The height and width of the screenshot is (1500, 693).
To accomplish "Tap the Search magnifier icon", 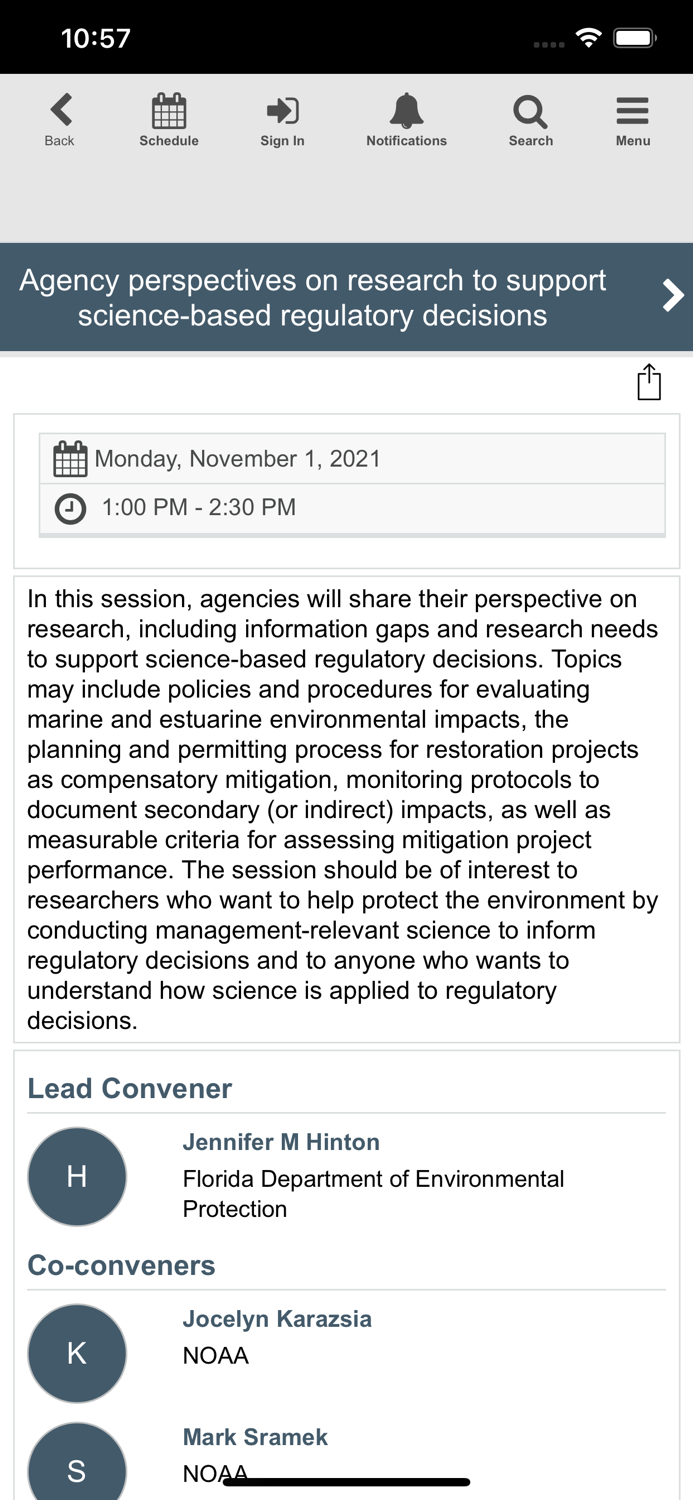I will coord(530,111).
